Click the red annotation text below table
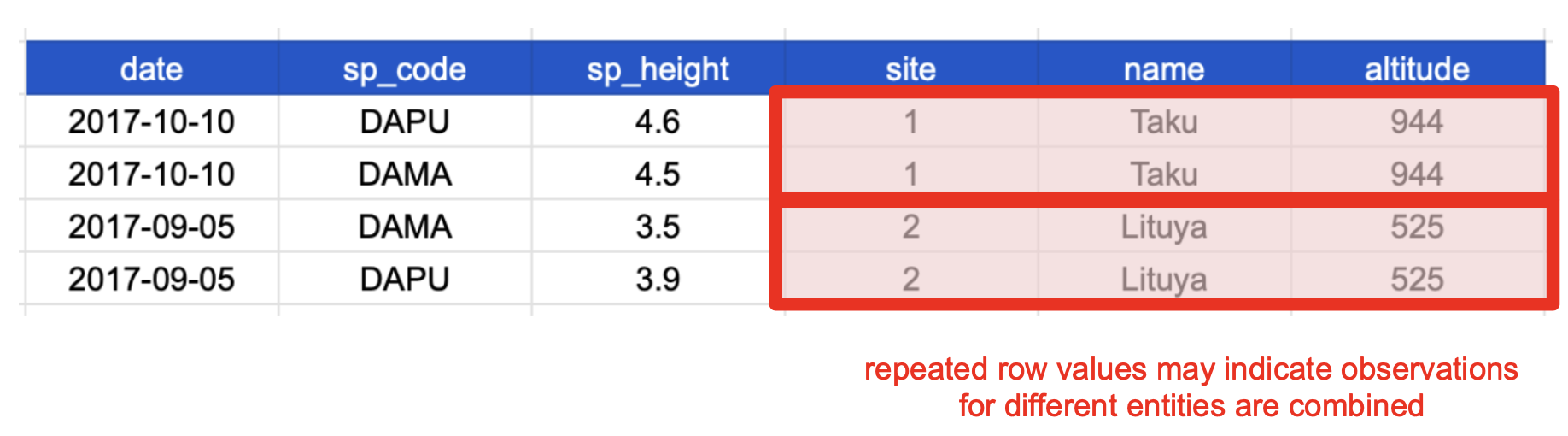This screenshot has width=1568, height=436. [x=1191, y=387]
